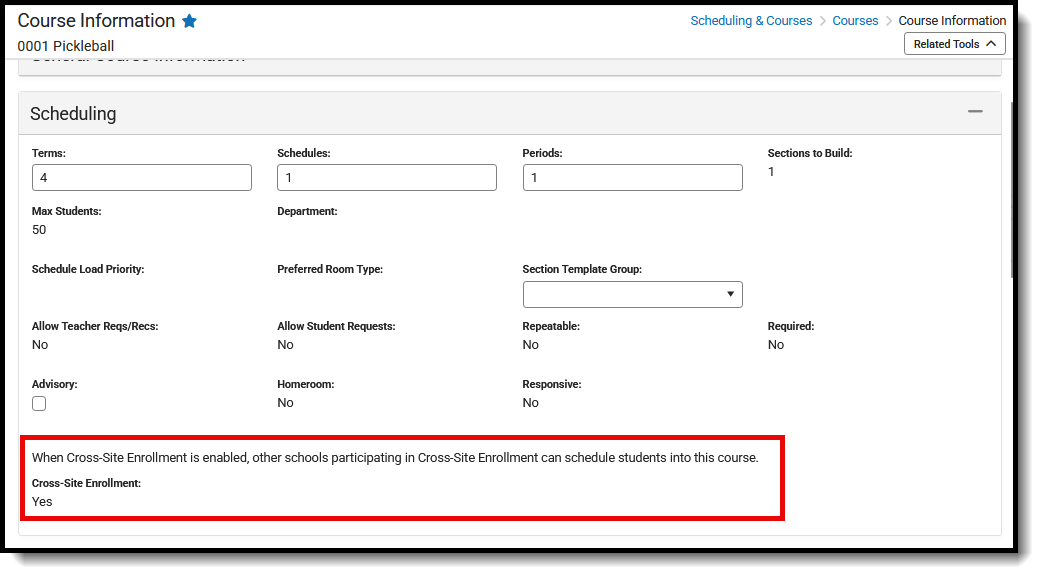
Task: Navigate to Scheduling & Courses breadcrumb
Action: [x=751, y=20]
